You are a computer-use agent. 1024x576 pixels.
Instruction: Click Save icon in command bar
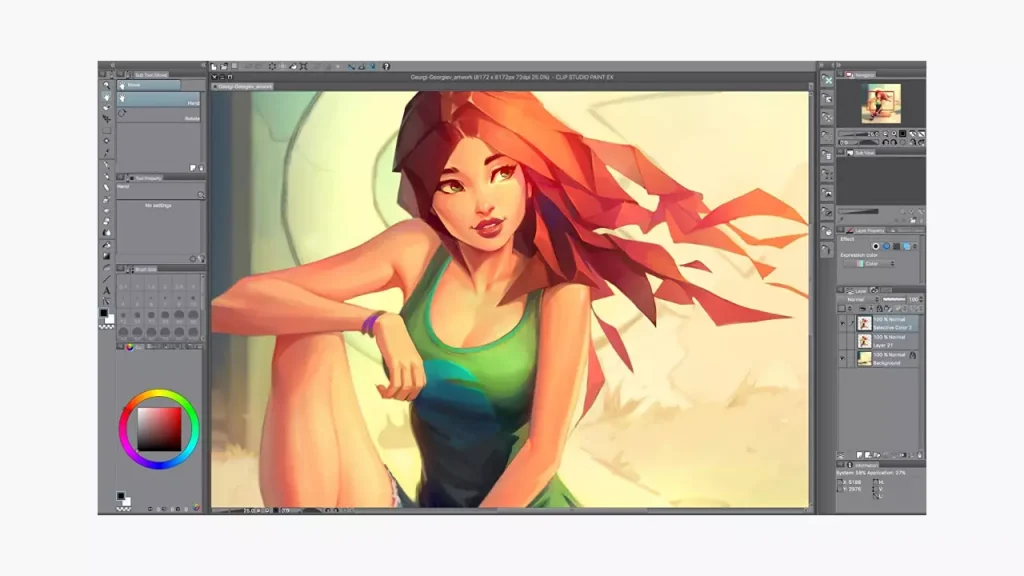click(x=234, y=67)
